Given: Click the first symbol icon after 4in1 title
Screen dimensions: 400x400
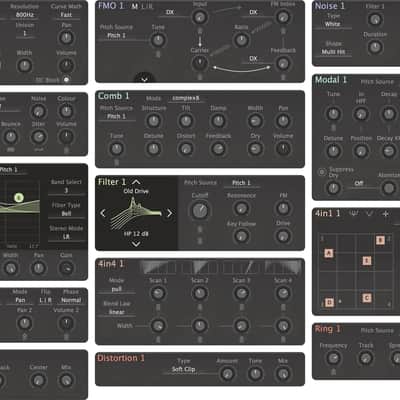Looking at the screenshot, I should pyautogui.click(x=354, y=214).
